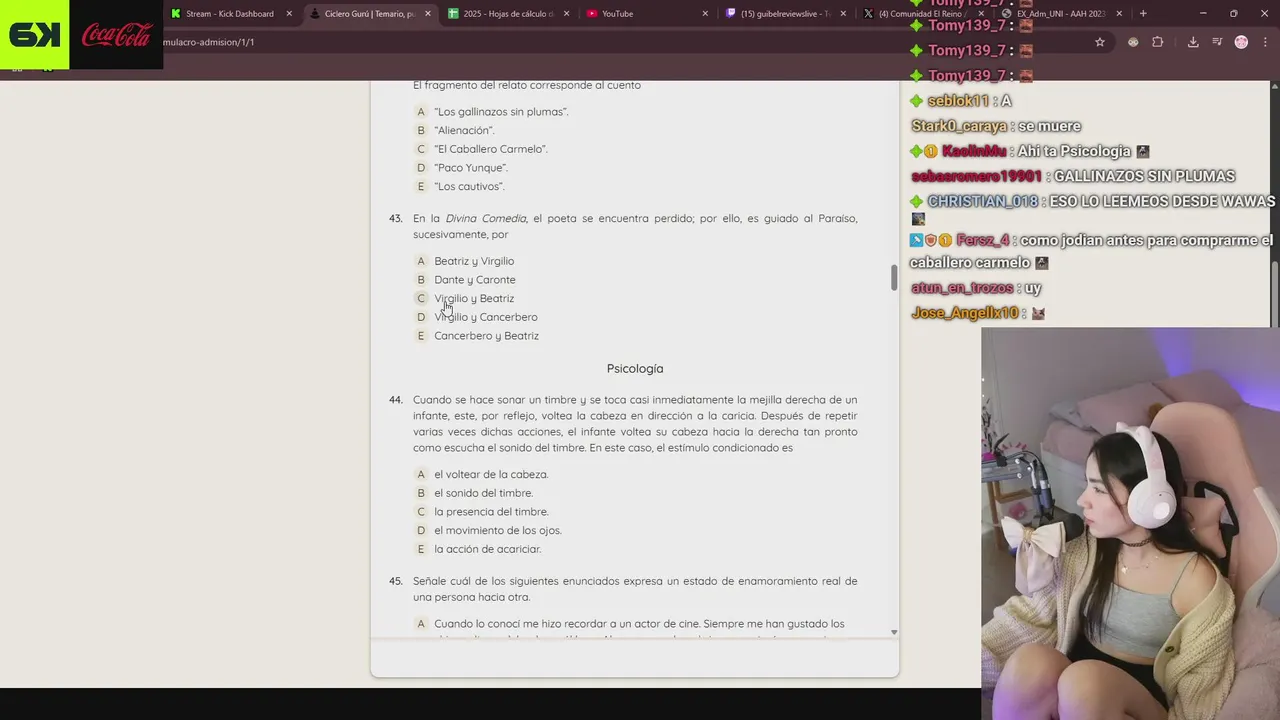Click the green stream logo overlay
This screenshot has width=1280, height=720.
[x=34, y=34]
